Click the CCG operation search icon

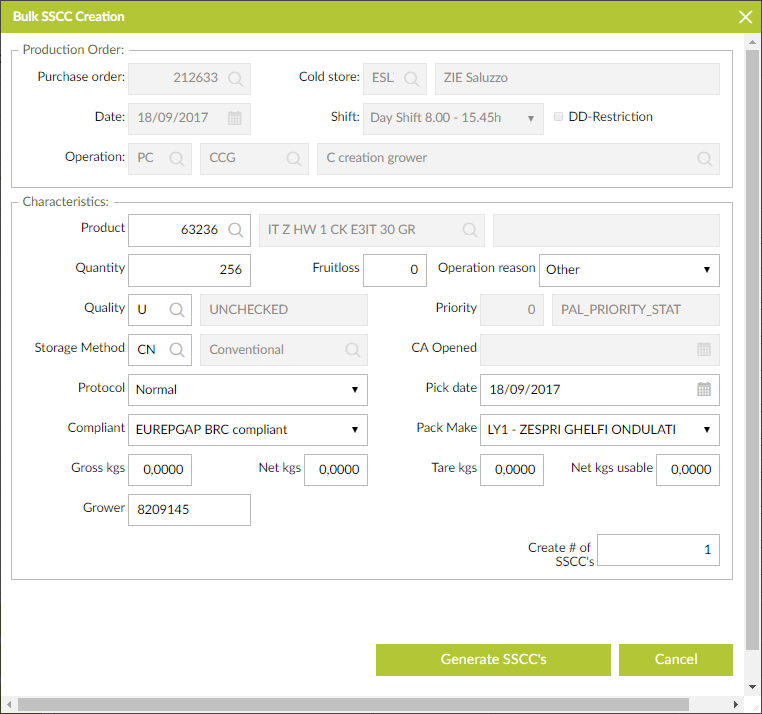[294, 158]
